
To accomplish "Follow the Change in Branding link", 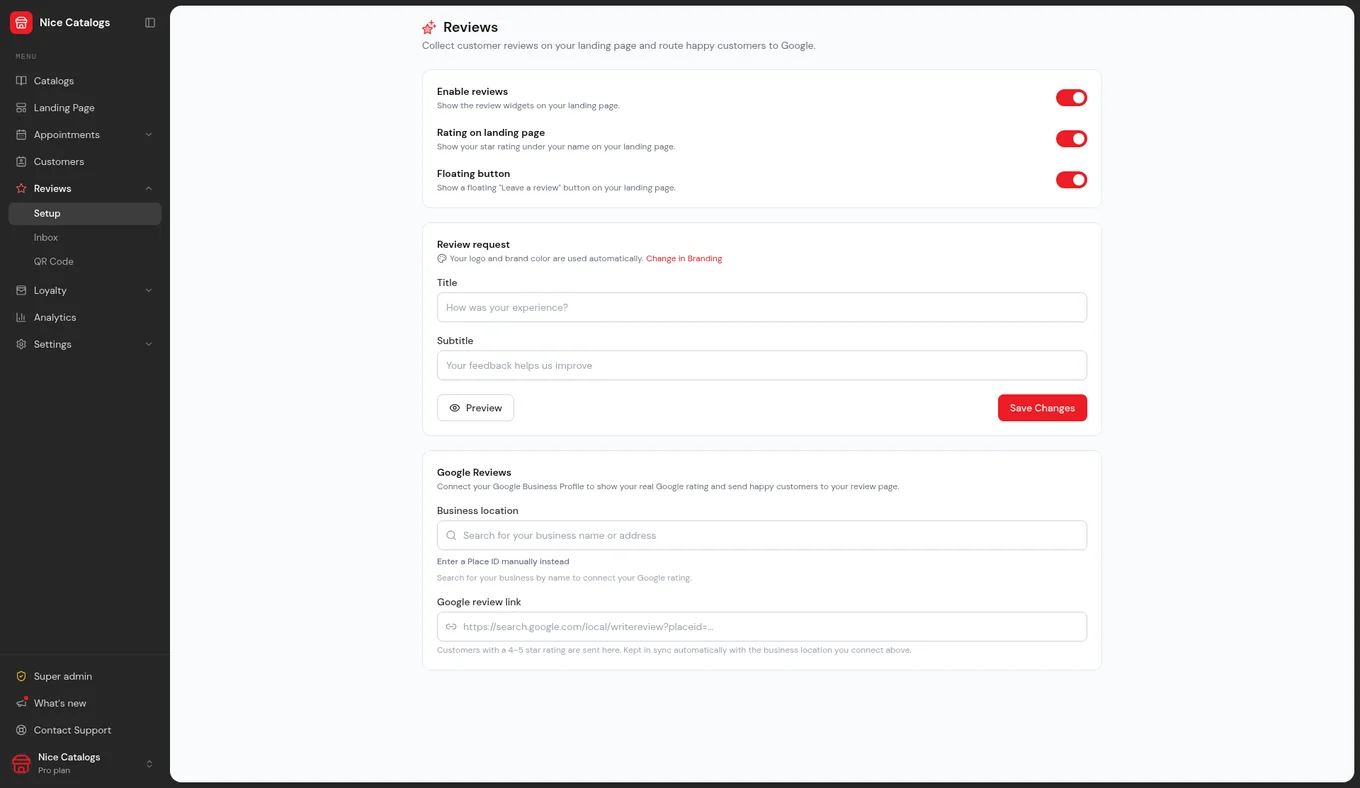I will [684, 259].
